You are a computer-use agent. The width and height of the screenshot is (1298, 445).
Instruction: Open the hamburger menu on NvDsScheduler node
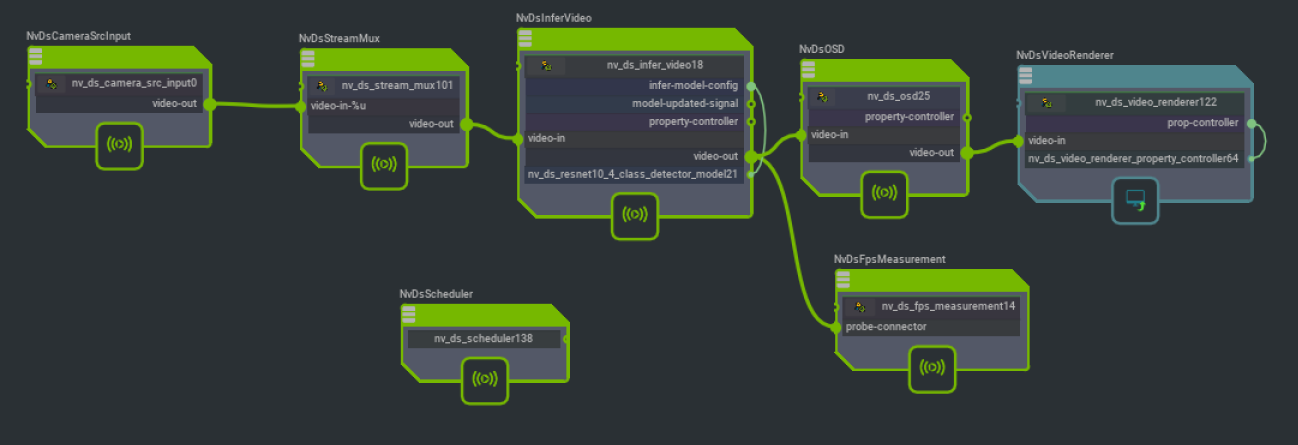coord(409,315)
